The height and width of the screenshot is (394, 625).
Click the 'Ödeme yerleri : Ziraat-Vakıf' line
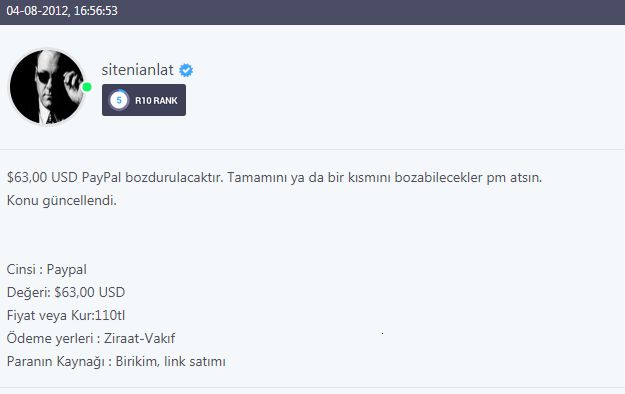(x=91, y=339)
